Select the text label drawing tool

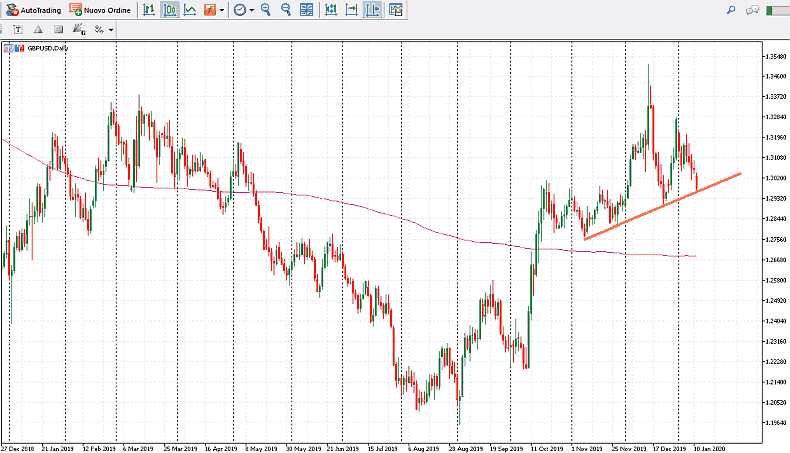tap(18, 29)
